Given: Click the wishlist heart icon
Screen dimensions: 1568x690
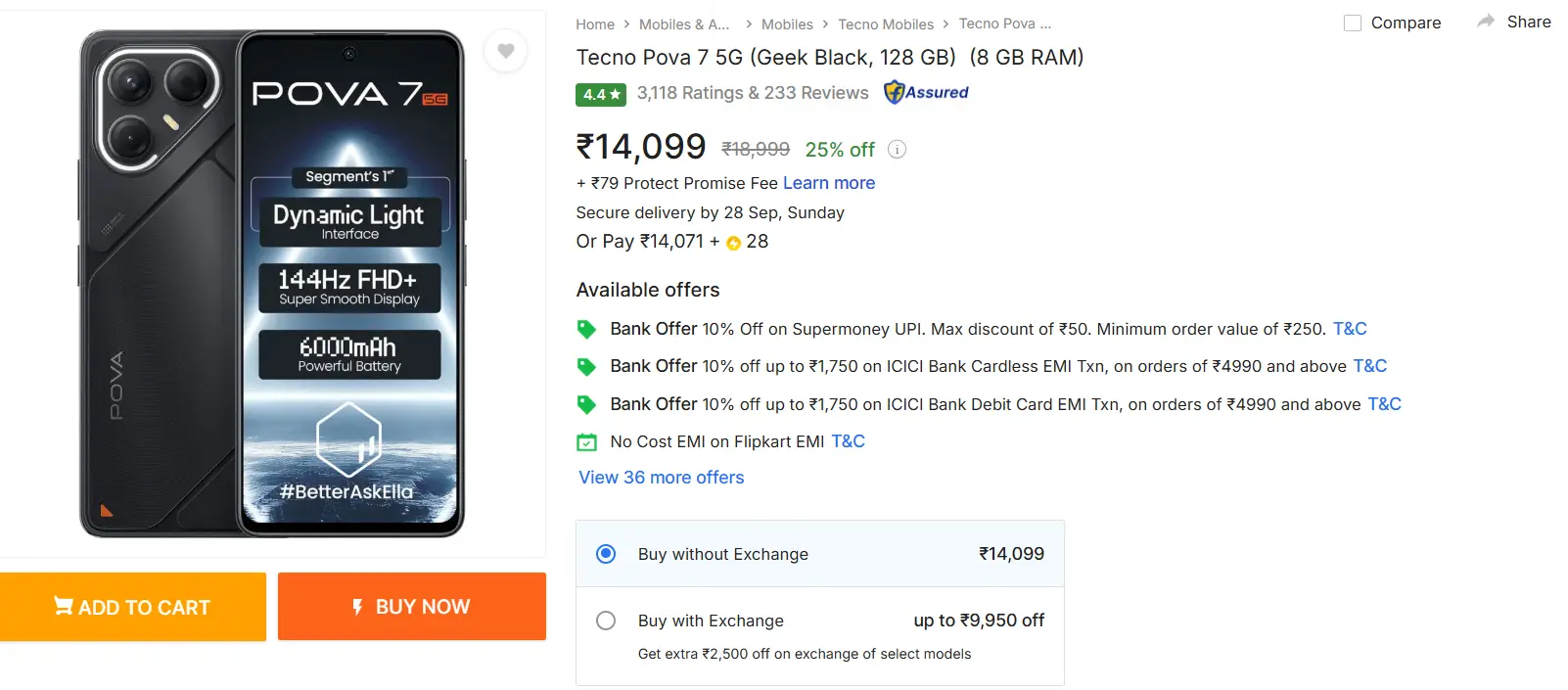Looking at the screenshot, I should (x=506, y=51).
